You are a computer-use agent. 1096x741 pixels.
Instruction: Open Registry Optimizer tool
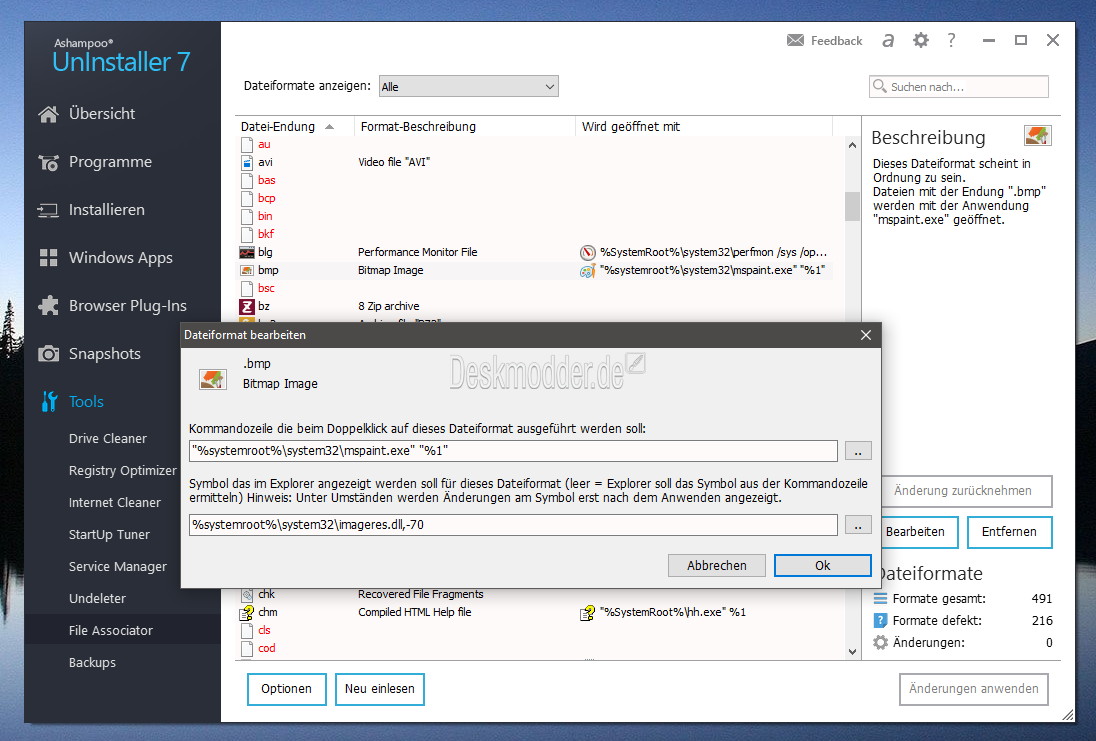coord(122,470)
